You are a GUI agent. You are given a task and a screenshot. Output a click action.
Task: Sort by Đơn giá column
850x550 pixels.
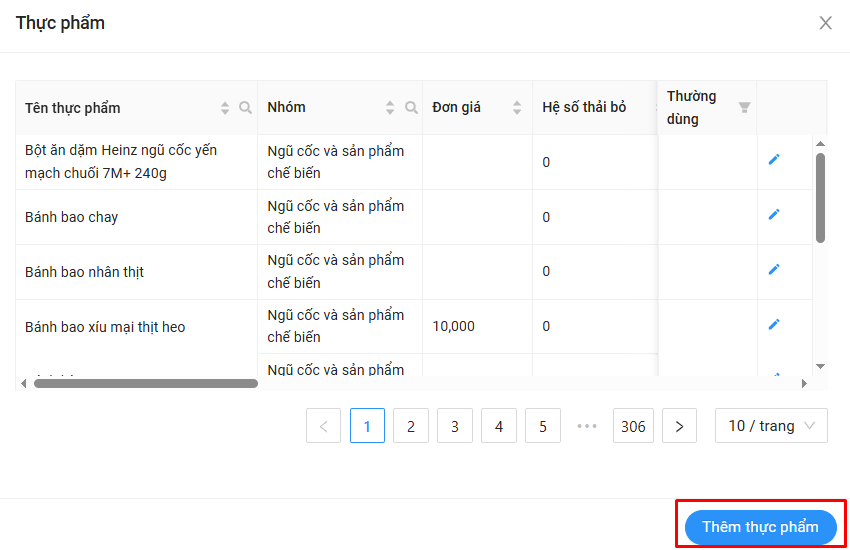tap(517, 108)
